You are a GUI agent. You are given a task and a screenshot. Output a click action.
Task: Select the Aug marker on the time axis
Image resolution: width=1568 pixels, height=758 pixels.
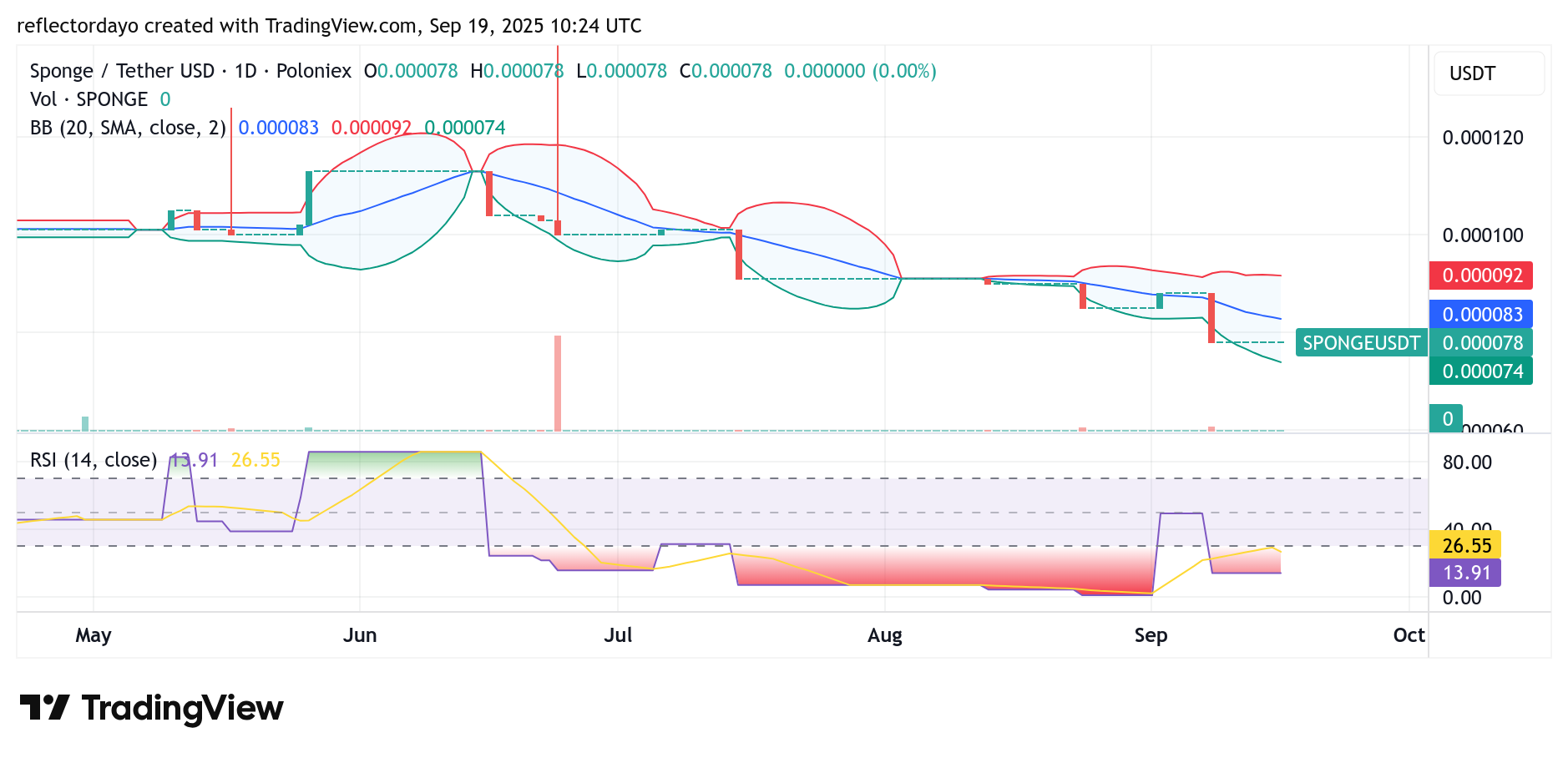point(885,635)
